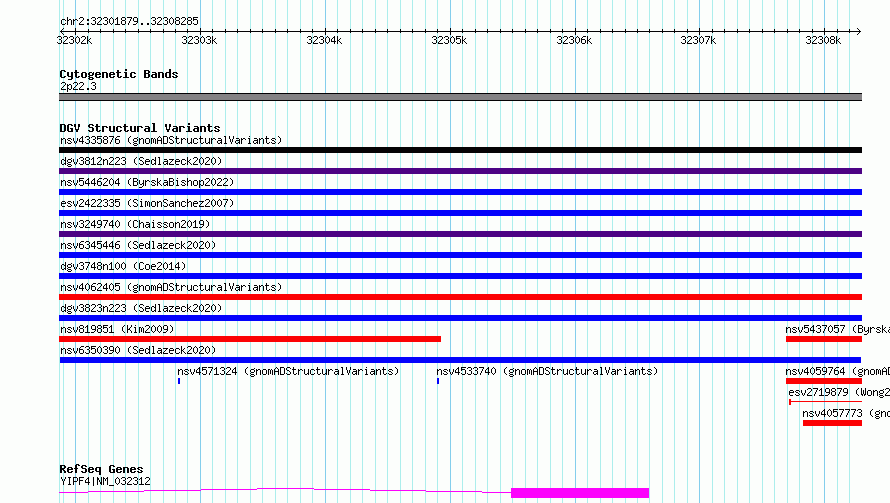Click the YIPF4|NM_032312 gene label
The width and height of the screenshot is (890, 503).
pos(105,481)
